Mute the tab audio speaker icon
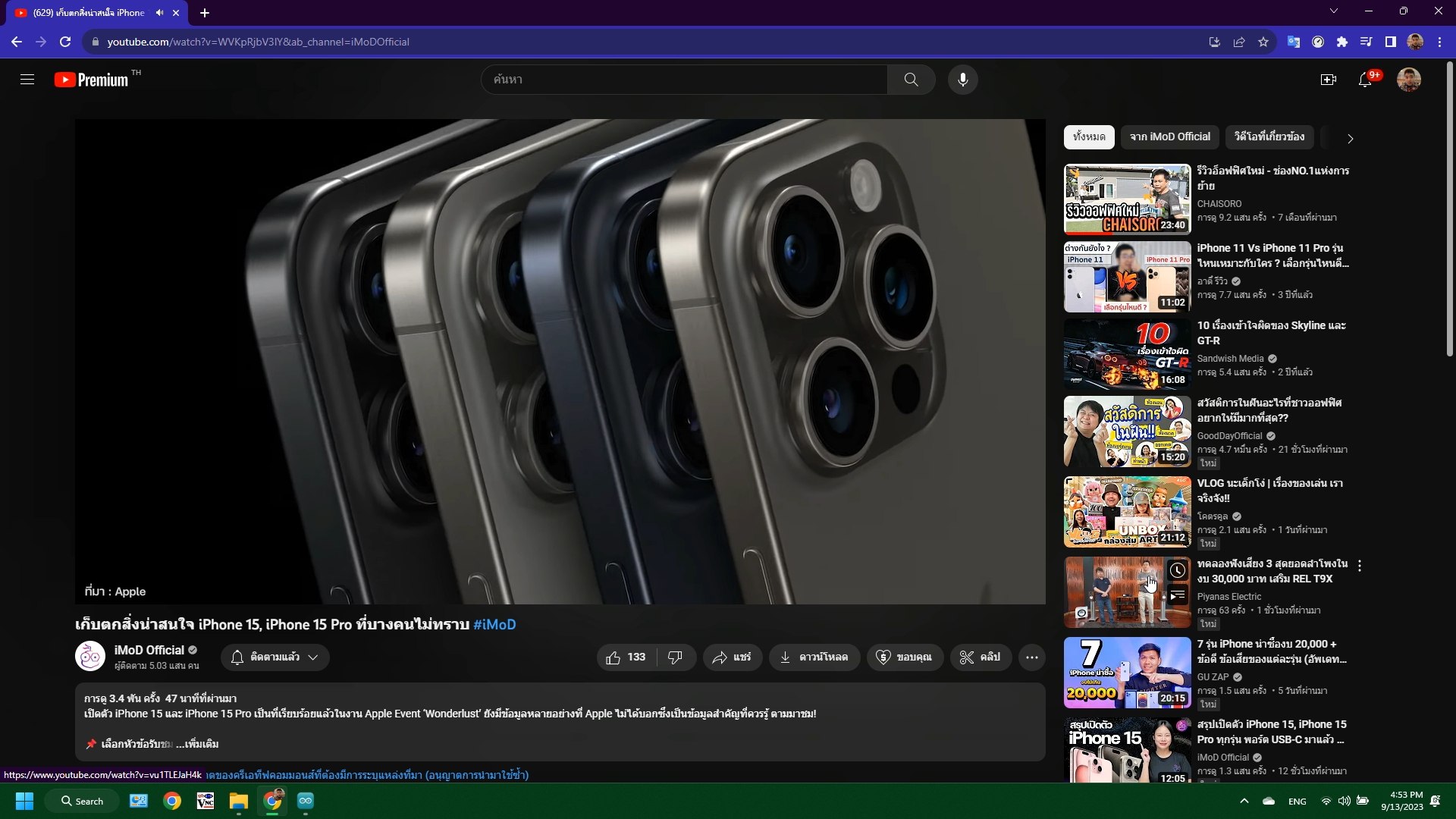Screen dimensions: 1456x819 [x=159, y=13]
